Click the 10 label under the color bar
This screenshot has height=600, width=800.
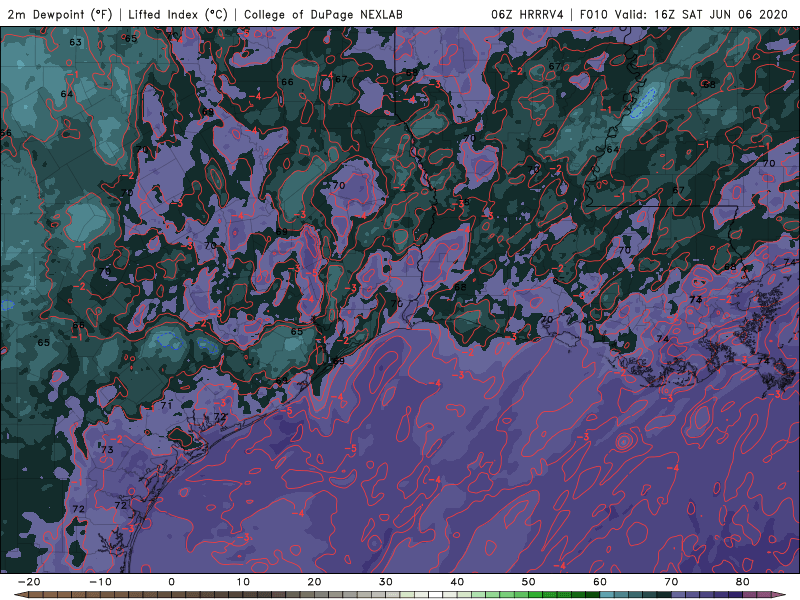243,582
